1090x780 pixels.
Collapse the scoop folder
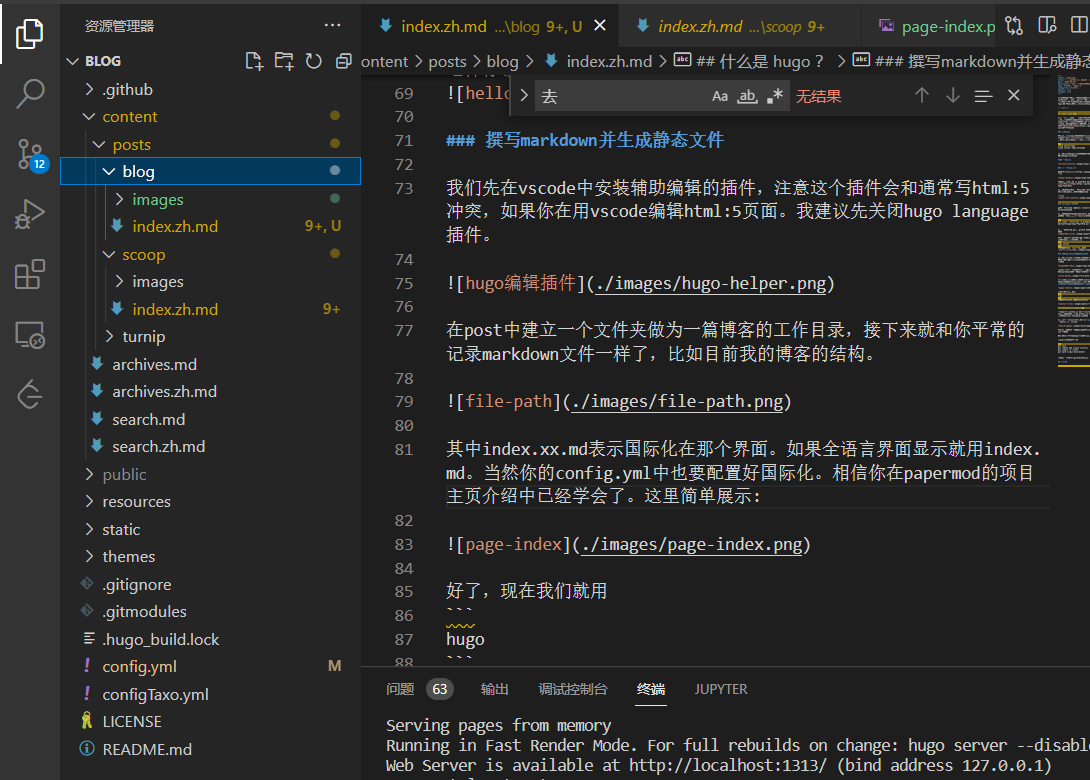143,254
